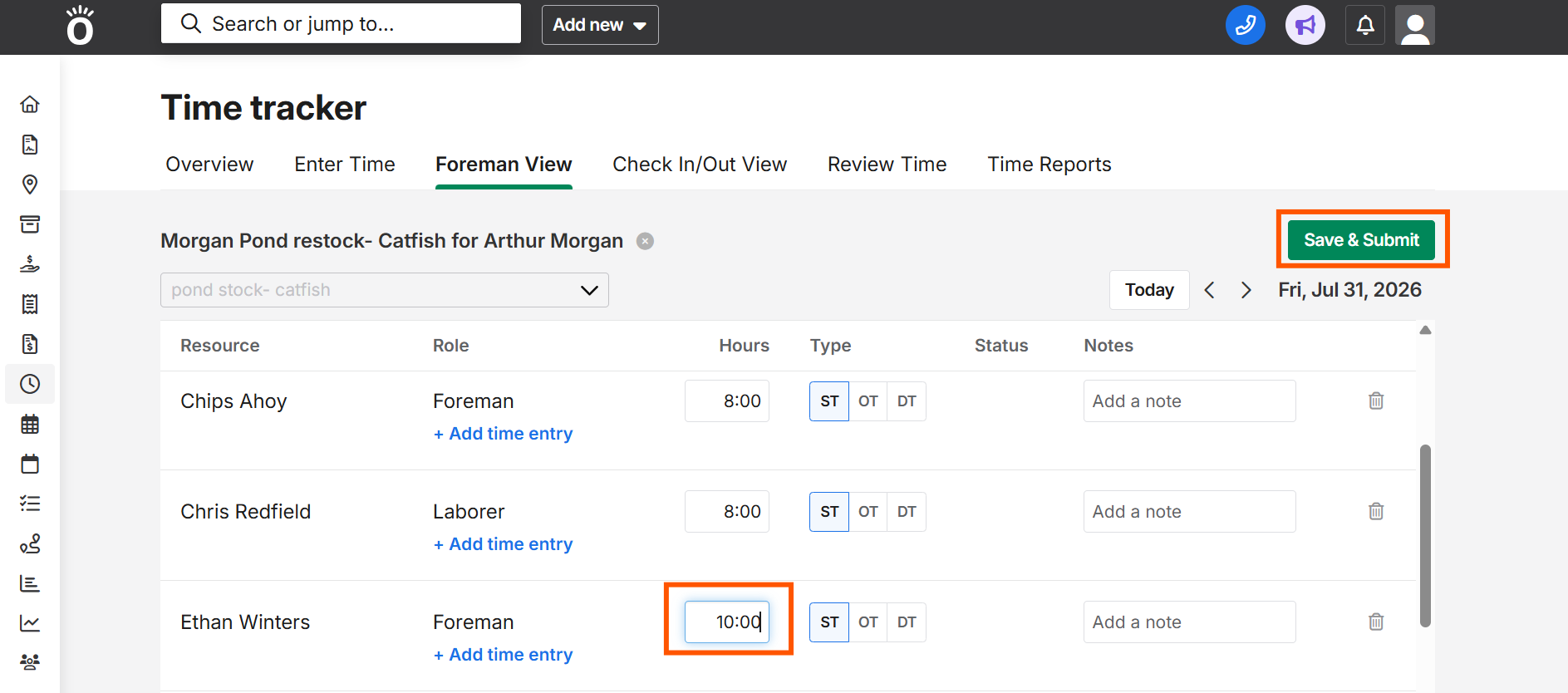Screen dimensions: 1568x693
Task: Open the line chart sidebar icon
Action: pyautogui.click(x=30, y=623)
